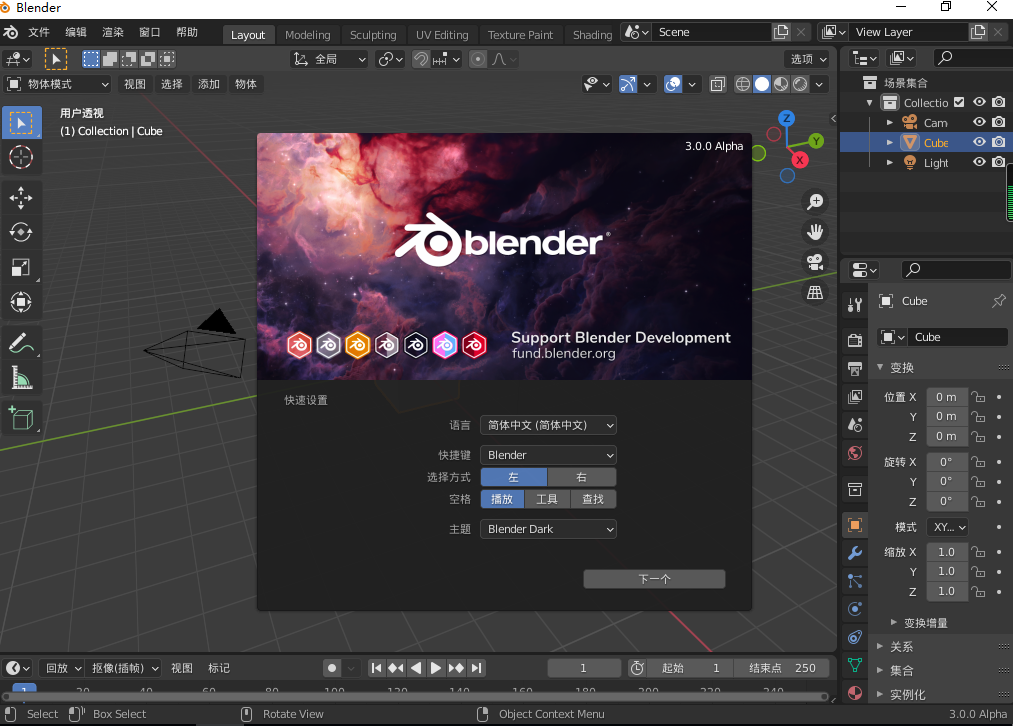This screenshot has width=1013, height=726.
Task: Switch to the Sculpting workspace tab
Action: 373,35
